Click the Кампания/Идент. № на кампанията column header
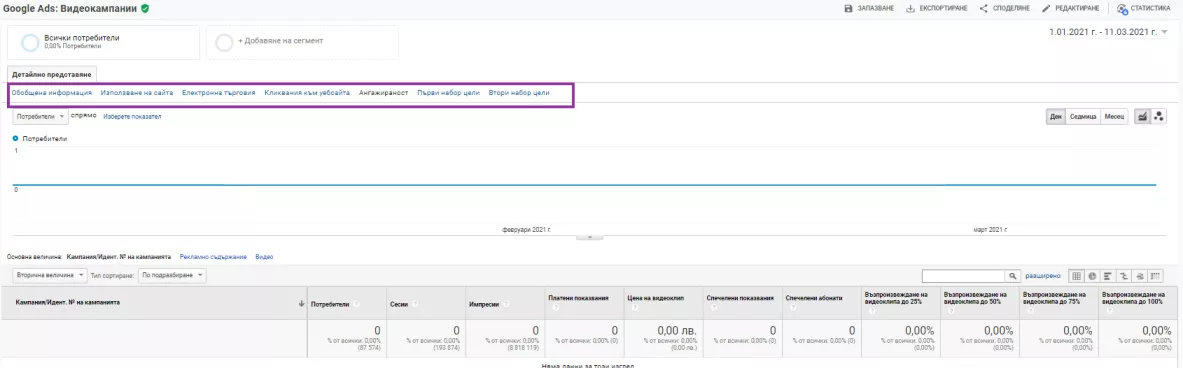1183x368 pixels. (x=155, y=302)
